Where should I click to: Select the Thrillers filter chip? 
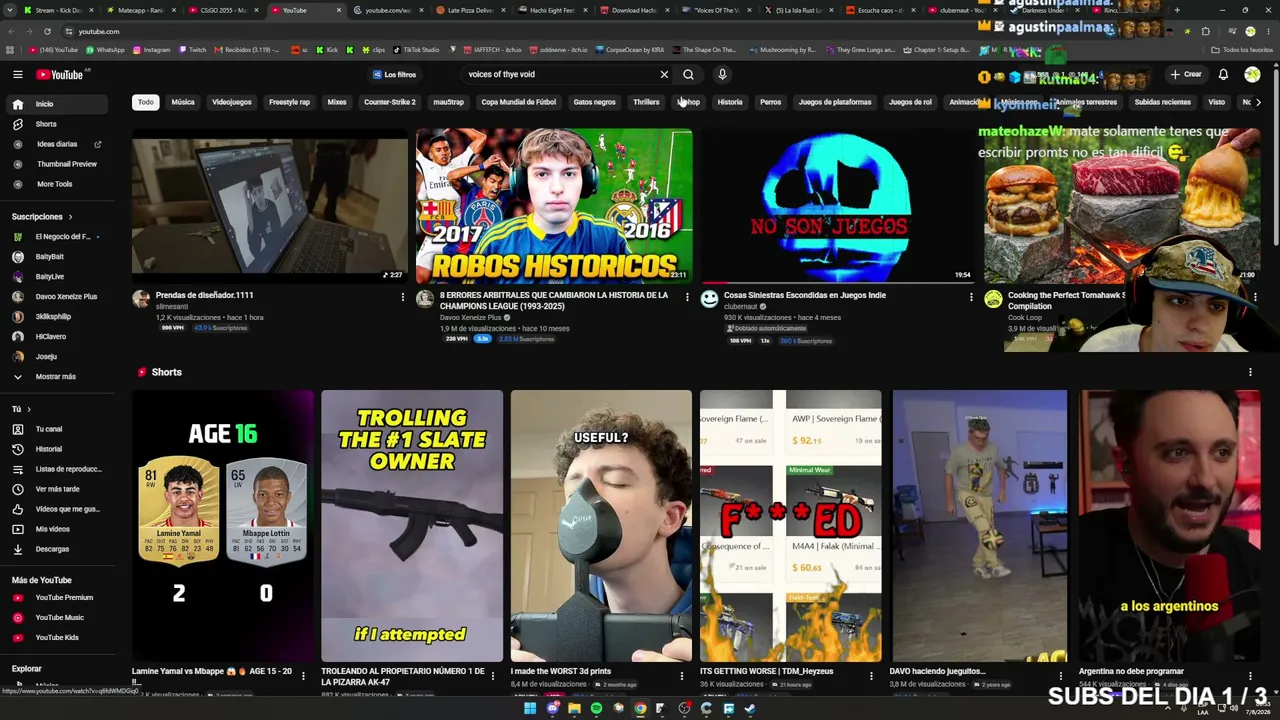click(x=646, y=102)
